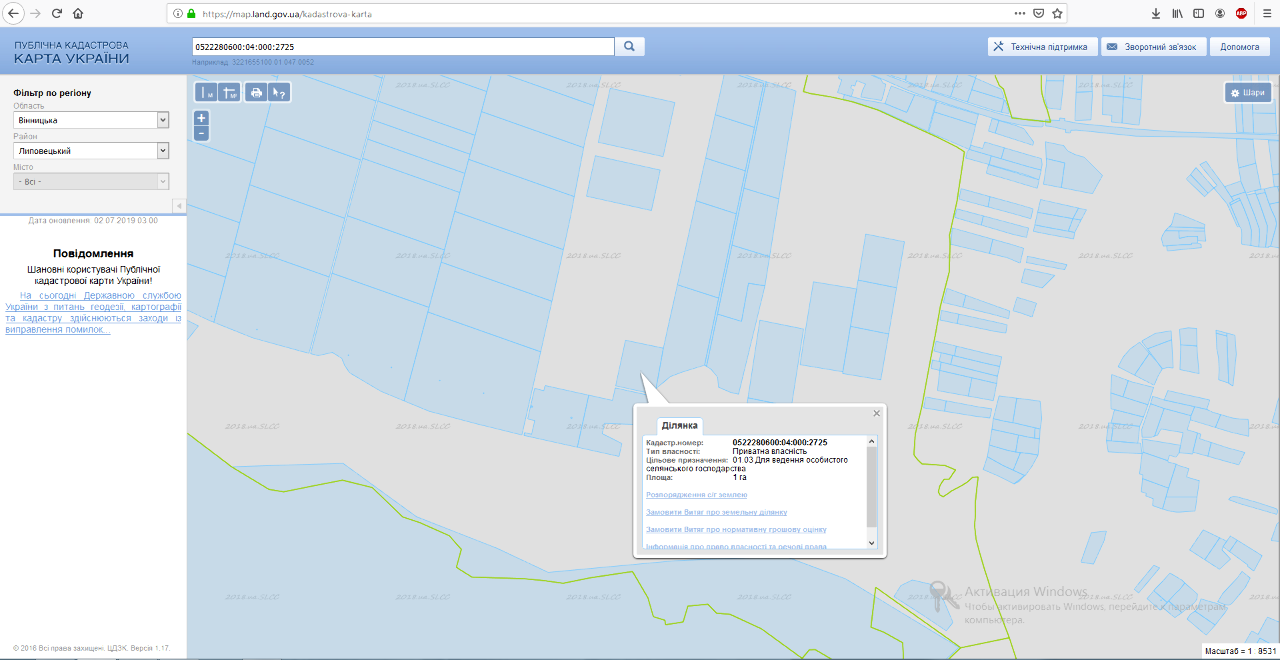Image resolution: width=1280 pixels, height=660 pixels.
Task: Select the area measurement tool (М²)
Action: point(229,93)
